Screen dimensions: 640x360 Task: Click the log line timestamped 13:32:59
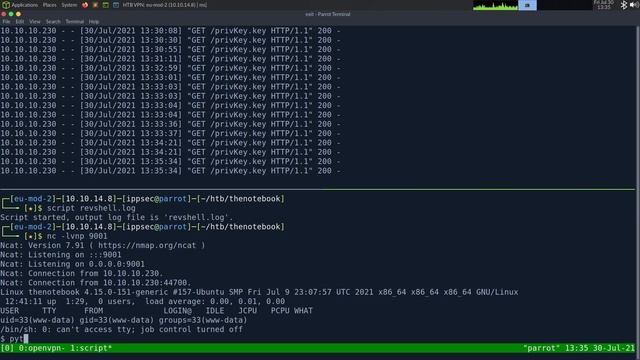[x=170, y=68]
